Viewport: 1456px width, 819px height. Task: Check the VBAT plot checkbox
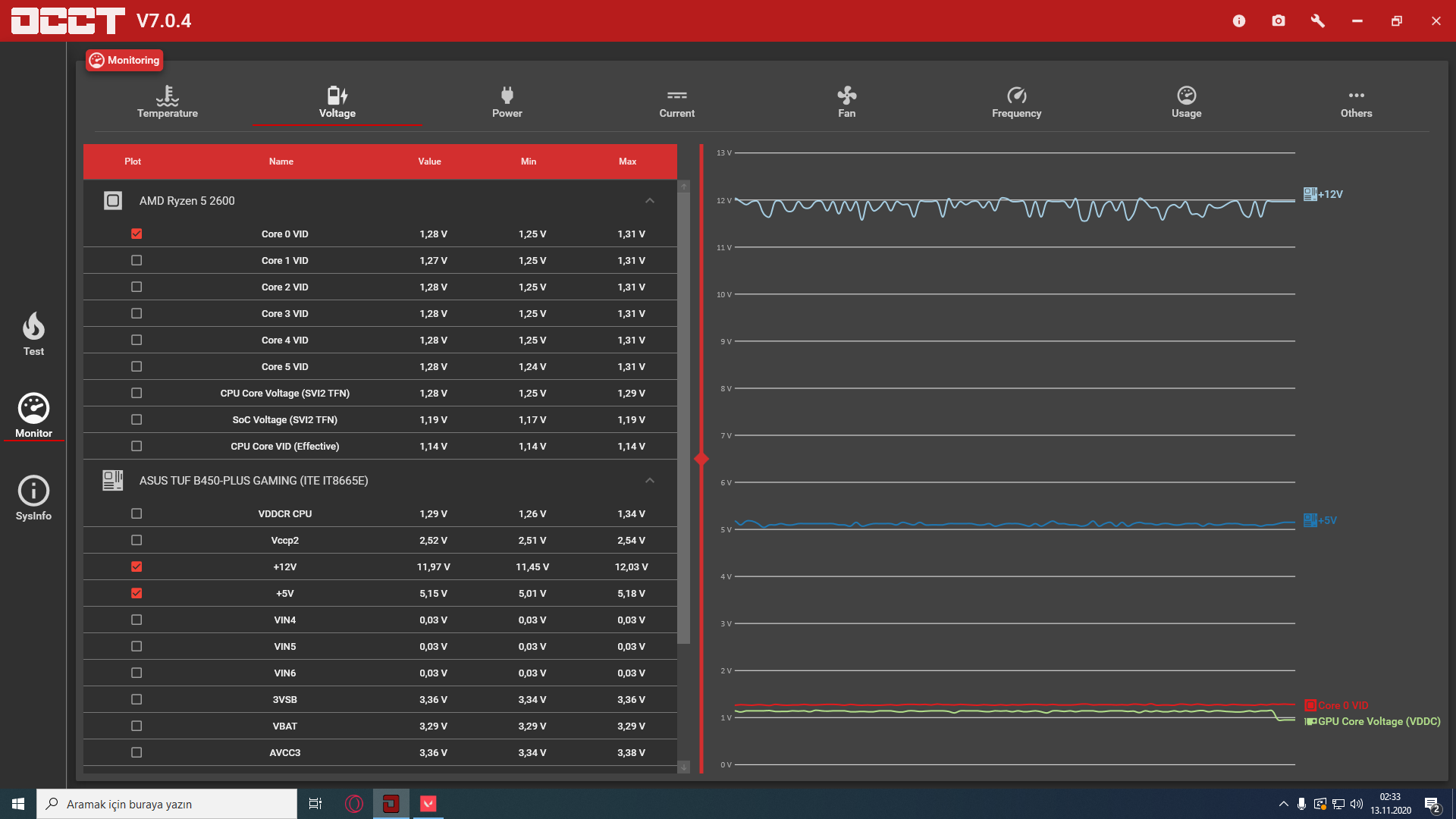(x=136, y=726)
